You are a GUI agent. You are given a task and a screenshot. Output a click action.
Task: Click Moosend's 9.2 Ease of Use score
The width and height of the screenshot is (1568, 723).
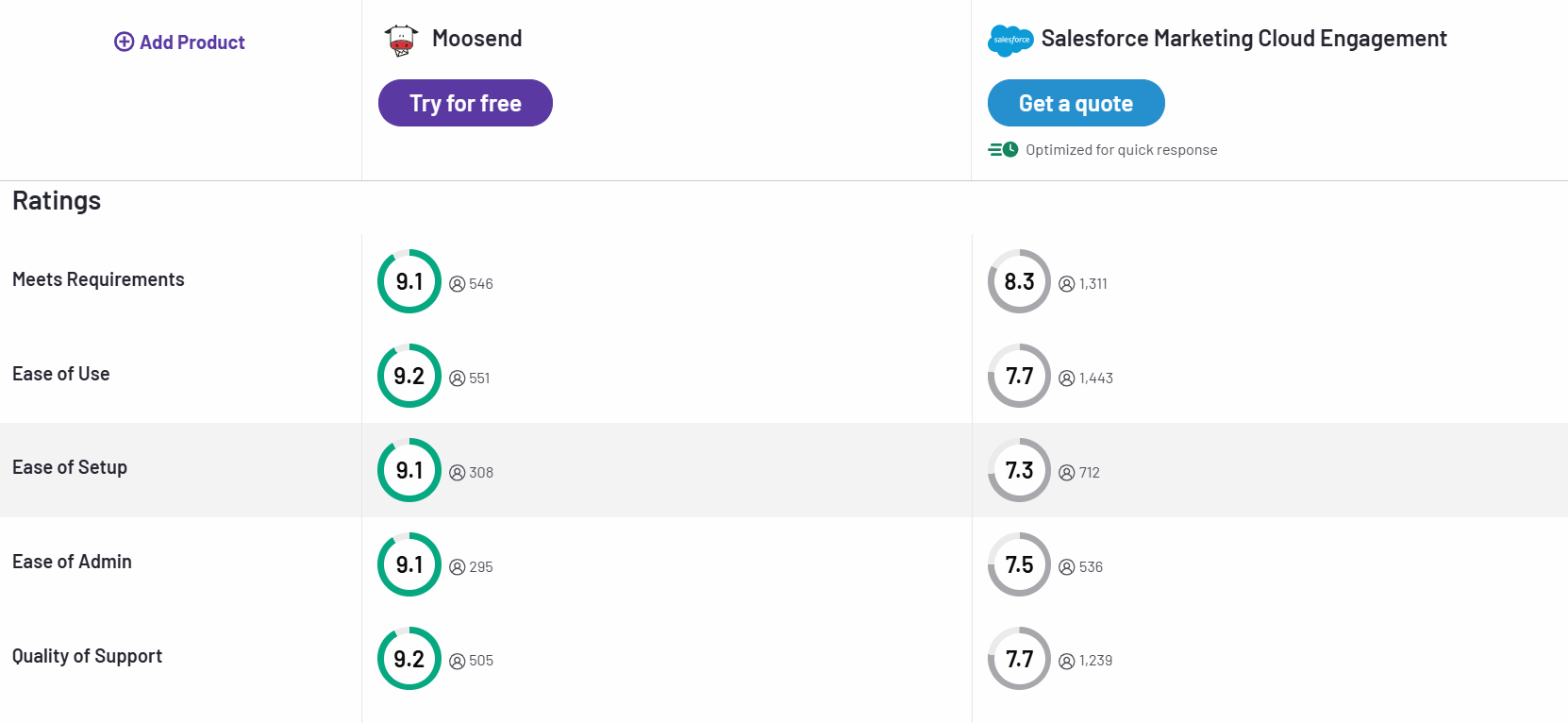[x=409, y=375]
